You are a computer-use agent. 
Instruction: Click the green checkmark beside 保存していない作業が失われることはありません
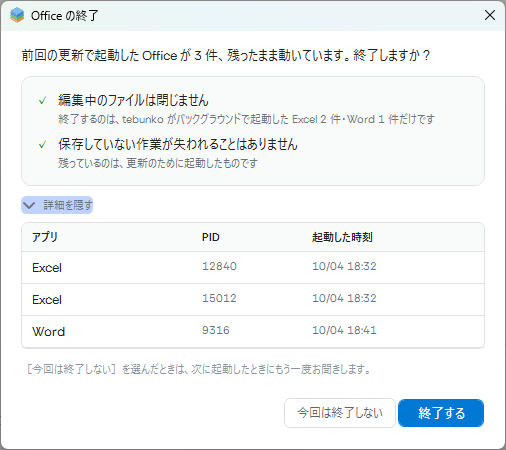(42, 145)
